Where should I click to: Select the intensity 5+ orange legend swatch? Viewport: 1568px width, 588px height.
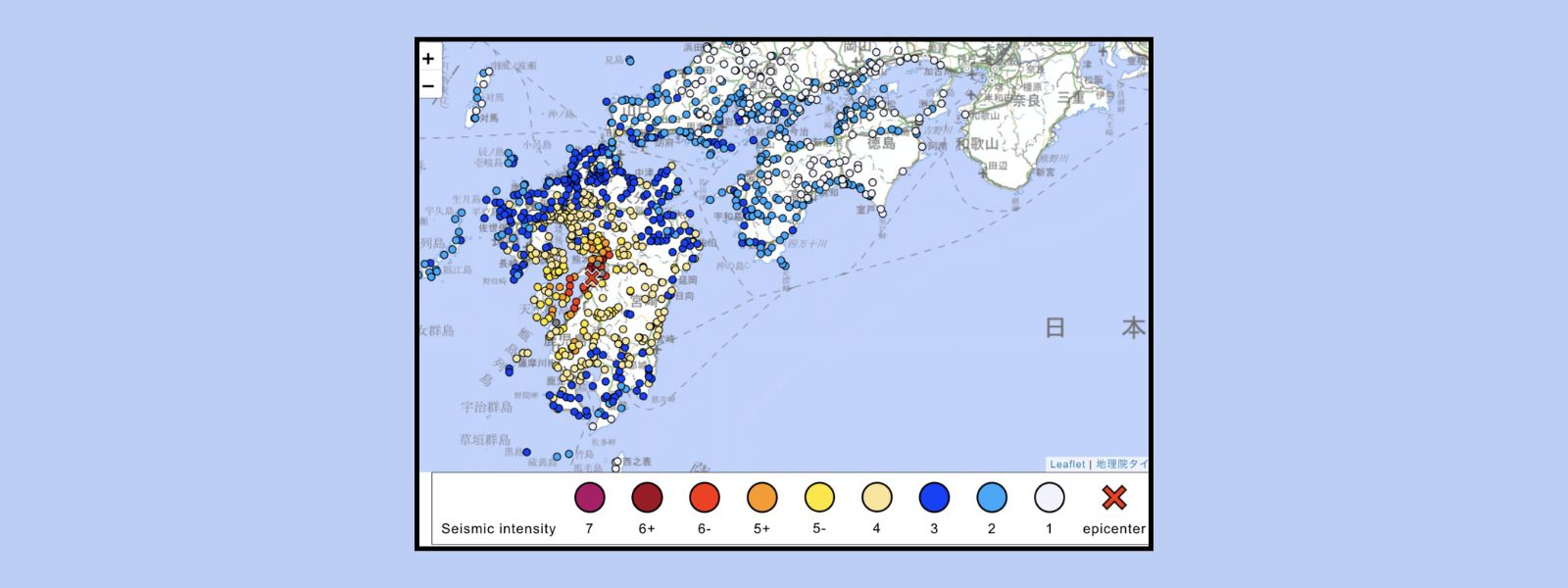(x=761, y=498)
